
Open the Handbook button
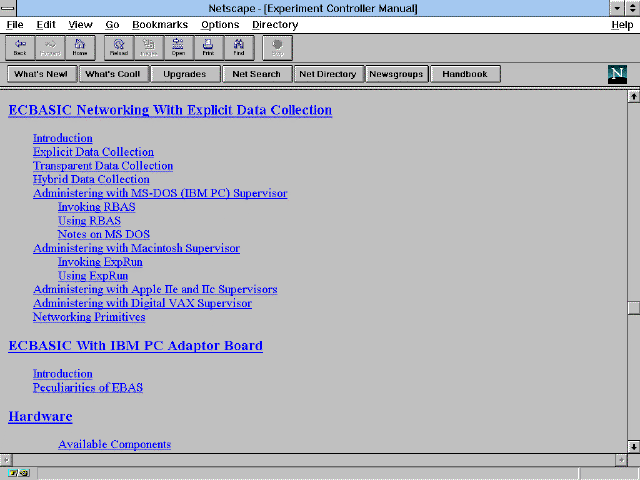465,74
